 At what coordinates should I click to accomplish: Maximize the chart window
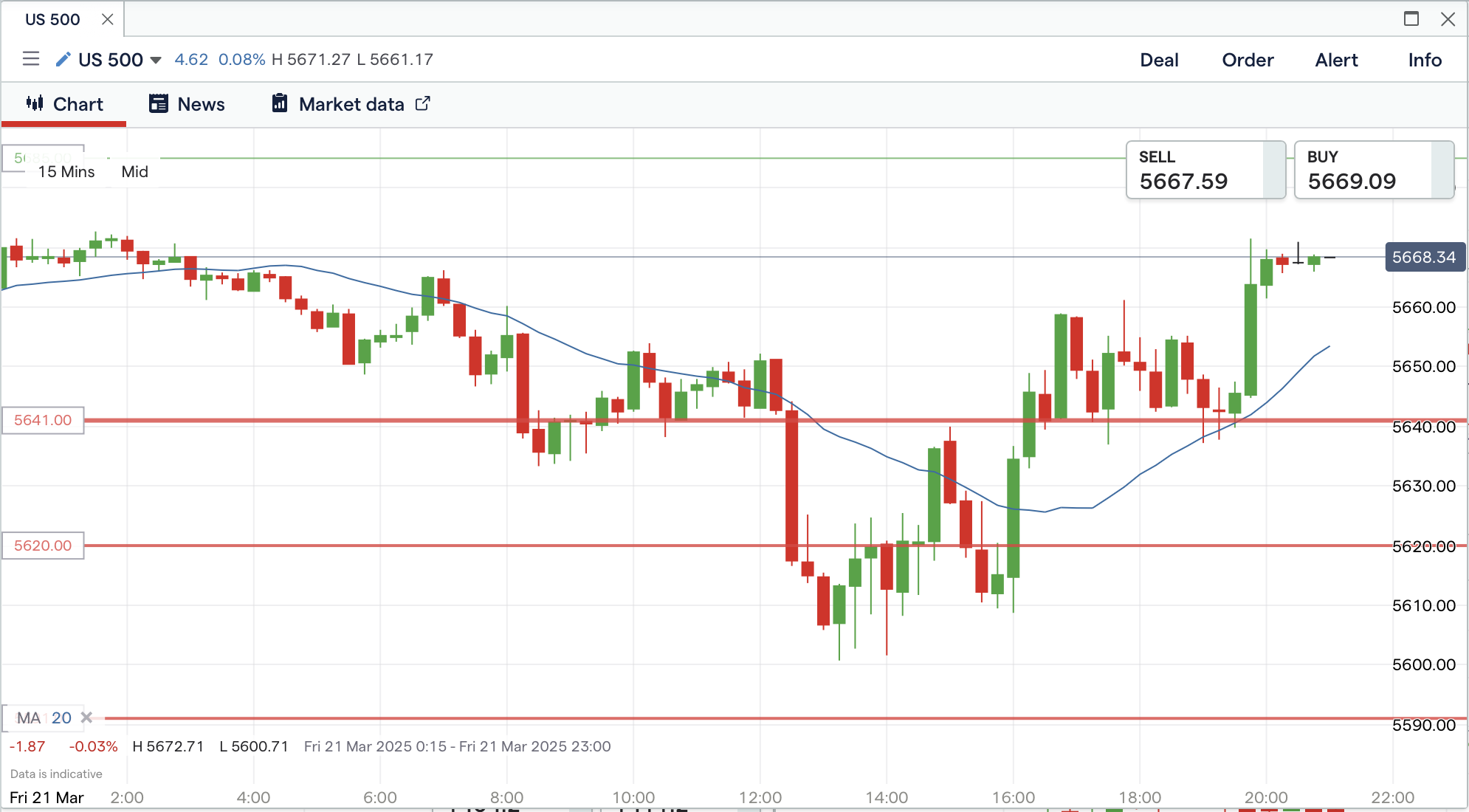click(x=1411, y=19)
